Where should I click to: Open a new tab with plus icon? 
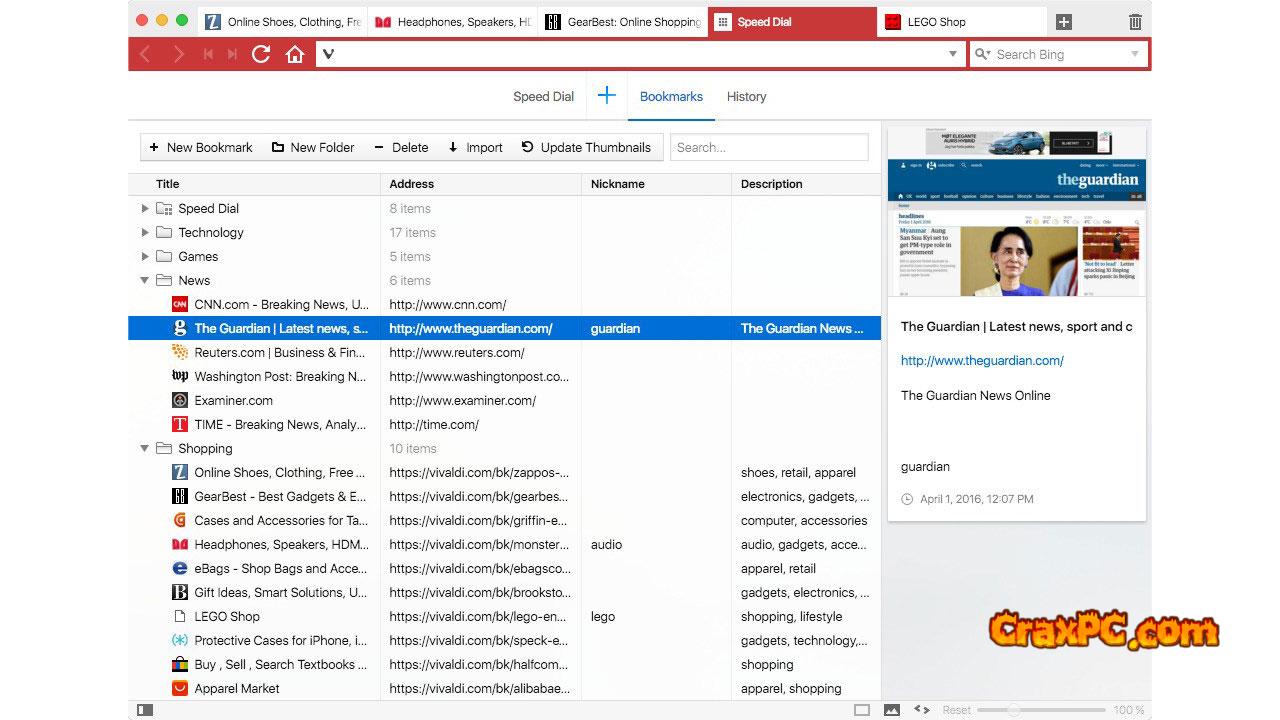pyautogui.click(x=1064, y=22)
